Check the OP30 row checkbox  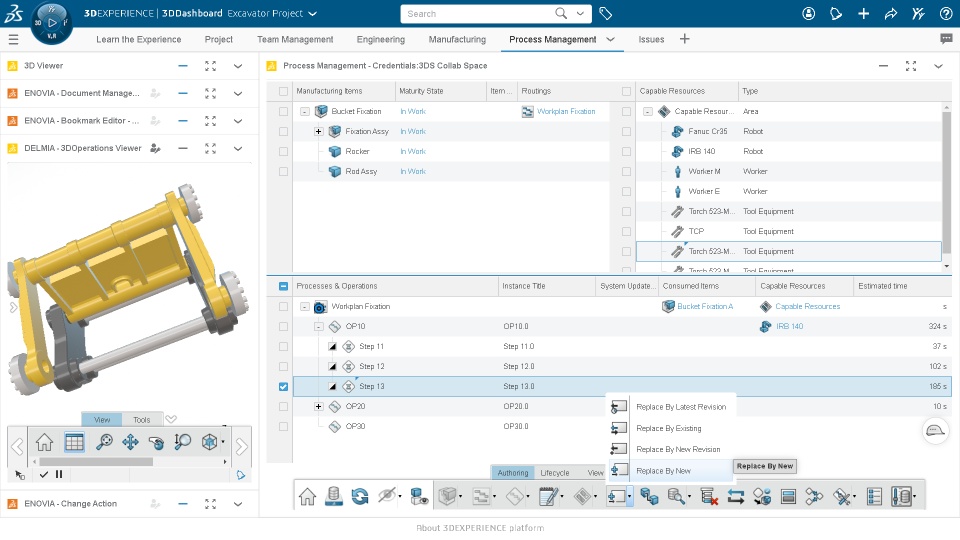[x=283, y=426]
